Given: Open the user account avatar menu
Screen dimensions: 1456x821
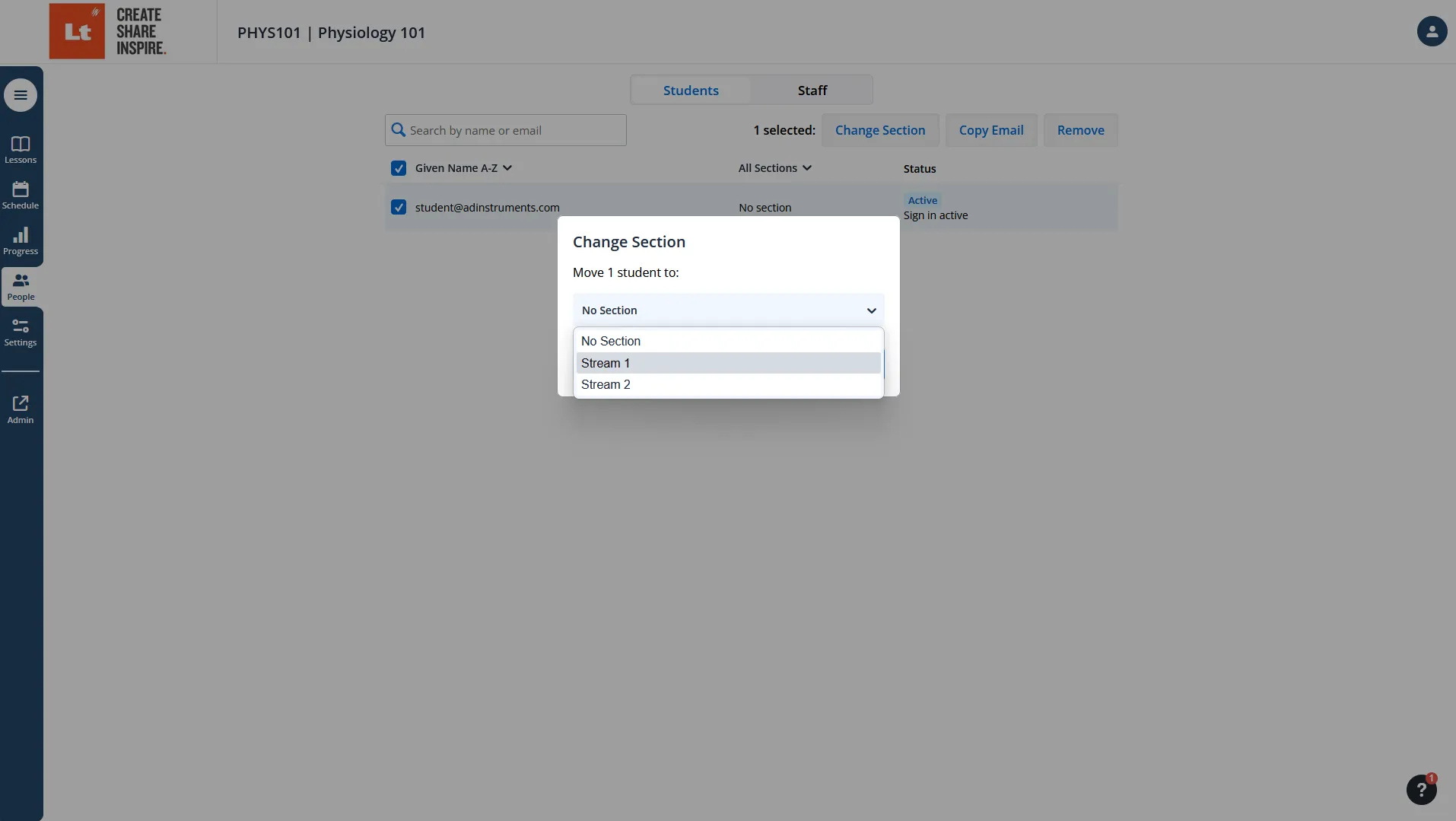Looking at the screenshot, I should 1432,31.
